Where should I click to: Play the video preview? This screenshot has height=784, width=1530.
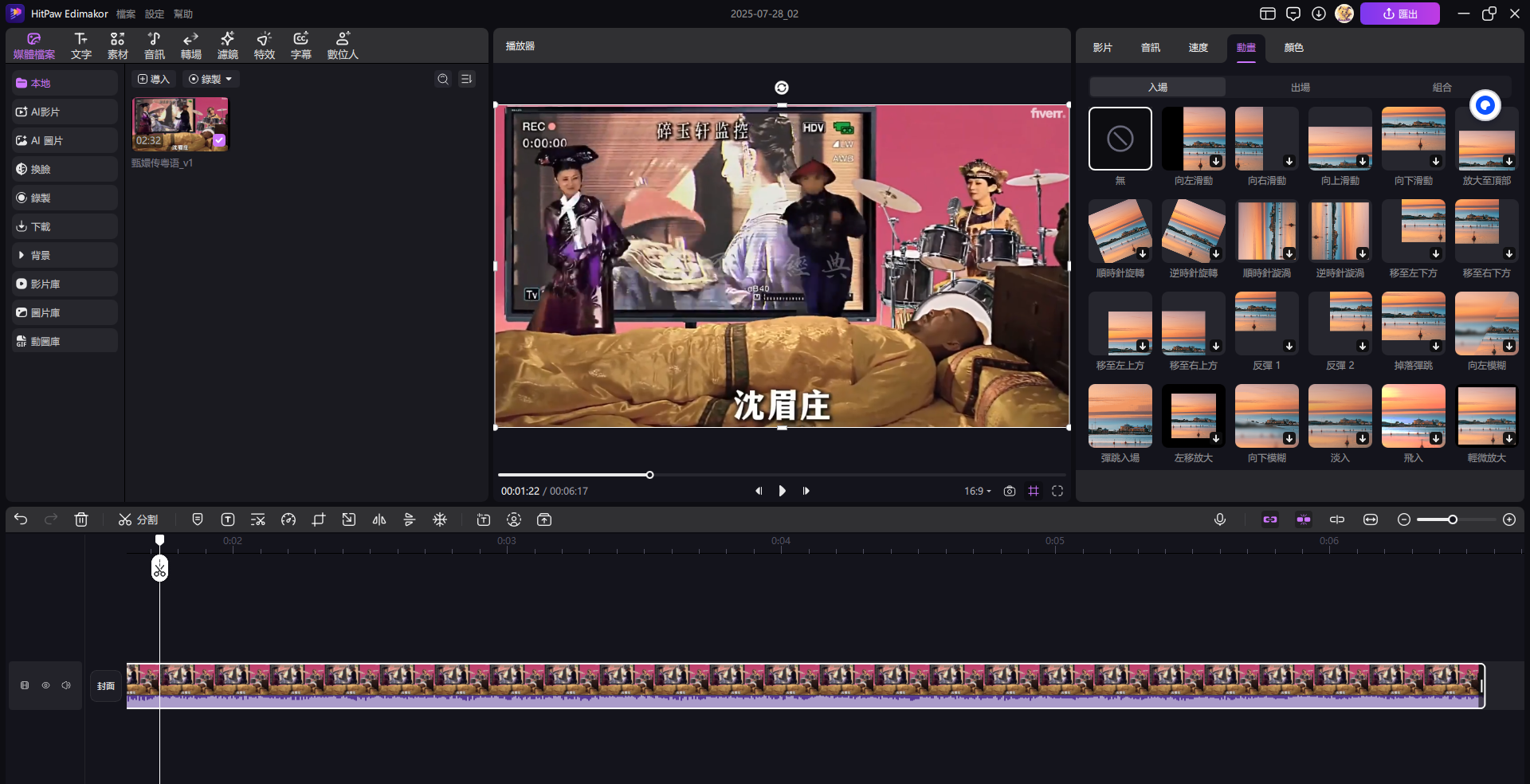tap(782, 491)
